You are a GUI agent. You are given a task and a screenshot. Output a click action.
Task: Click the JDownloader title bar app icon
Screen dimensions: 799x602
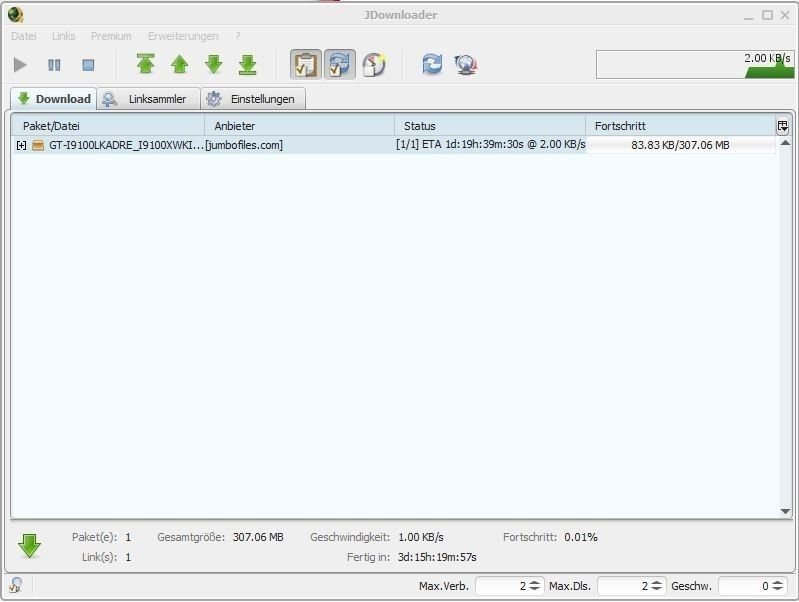click(x=16, y=15)
